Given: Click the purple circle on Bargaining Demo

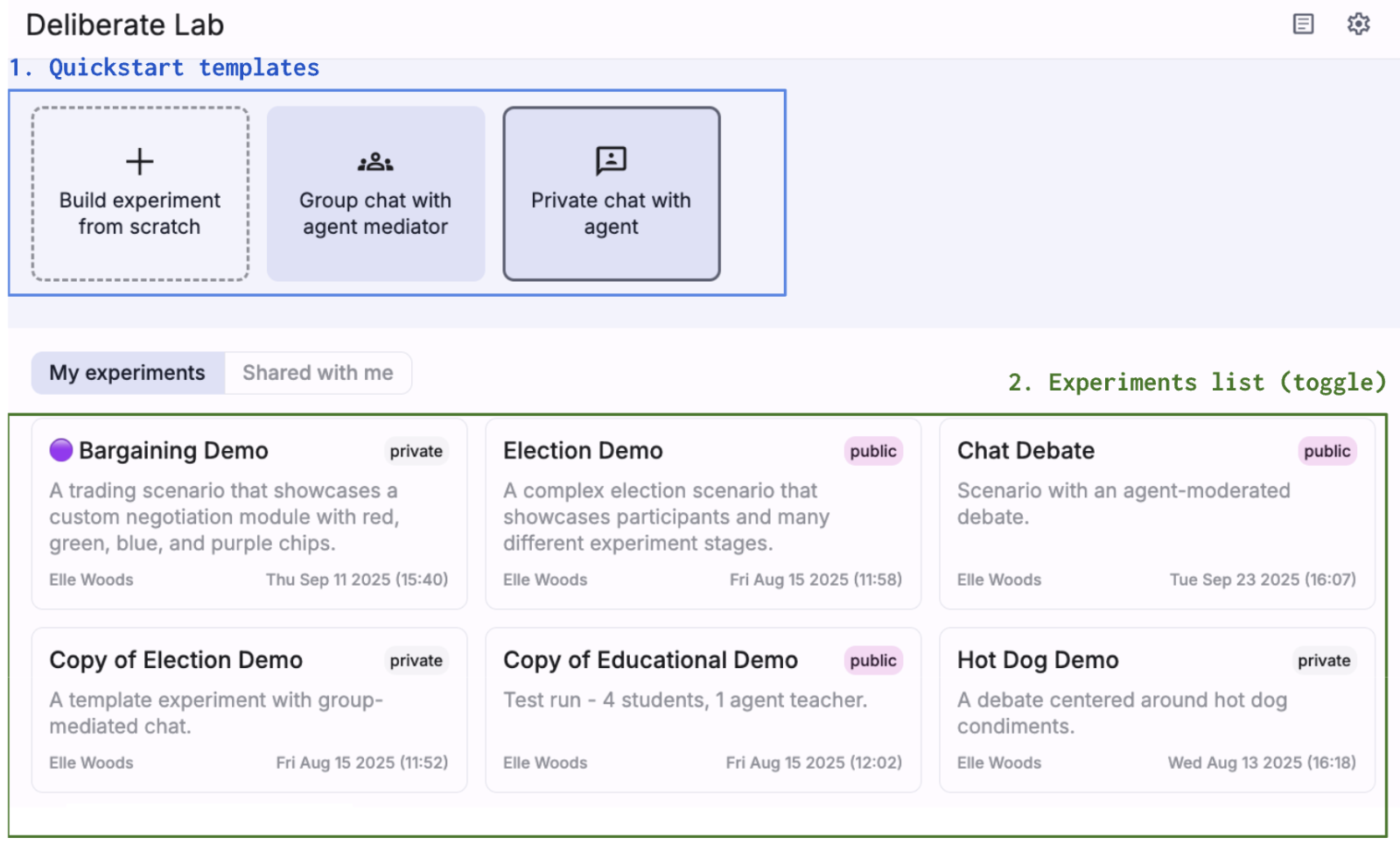Looking at the screenshot, I should [x=61, y=450].
